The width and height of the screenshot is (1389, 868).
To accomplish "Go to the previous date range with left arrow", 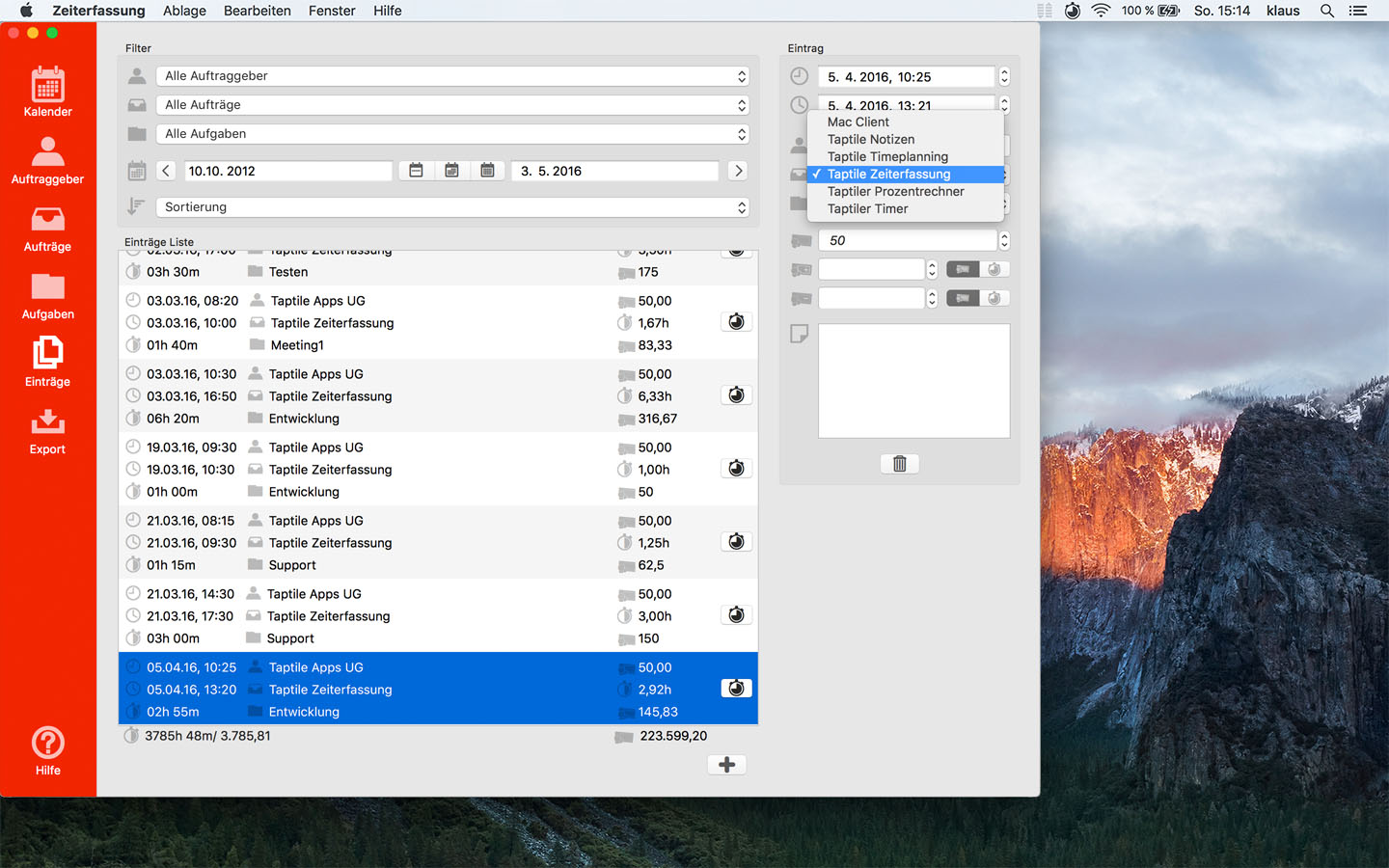I will coord(166,171).
